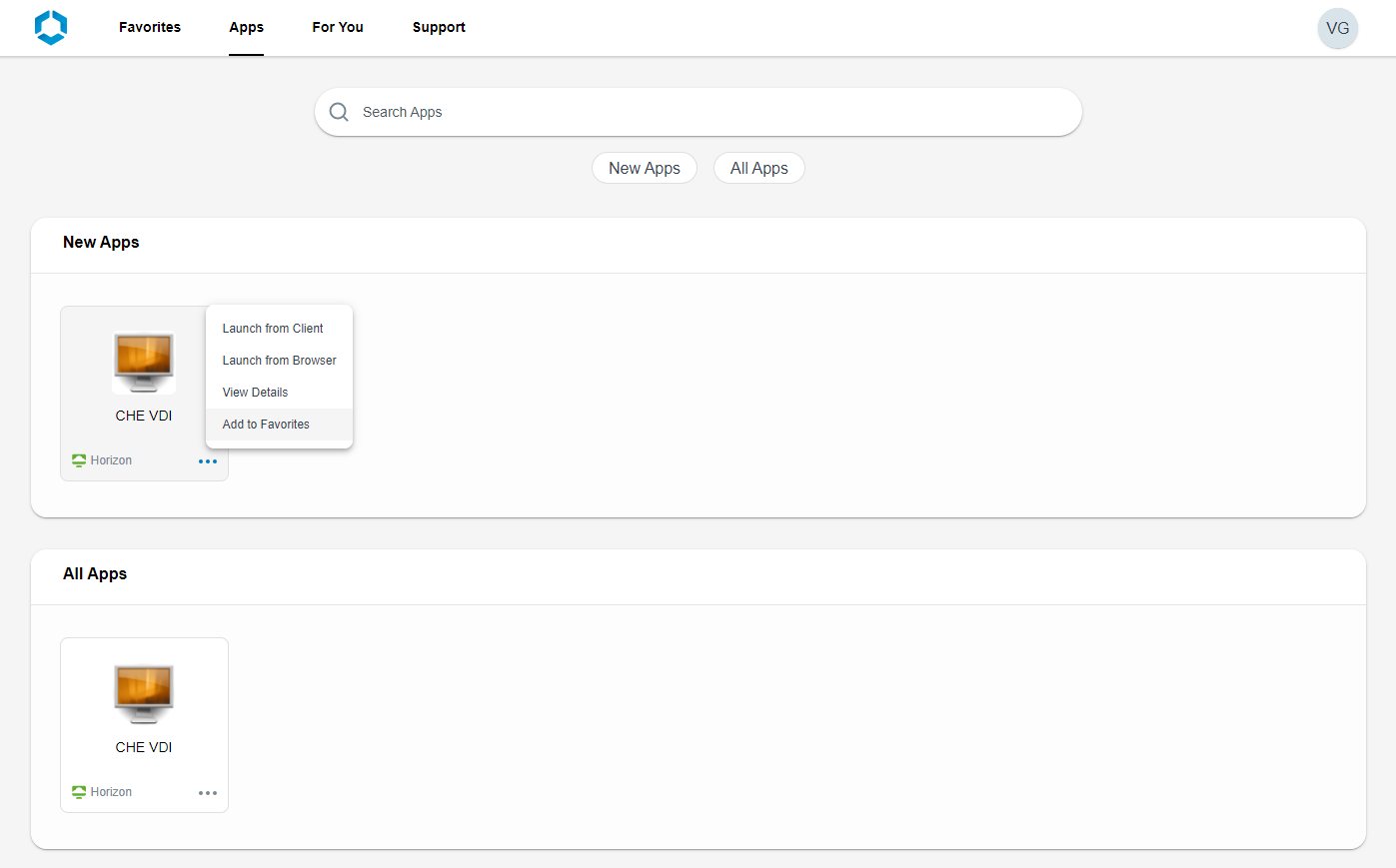Screen dimensions: 1396x868
Task: Choose Launch from Browser
Action: point(279,361)
